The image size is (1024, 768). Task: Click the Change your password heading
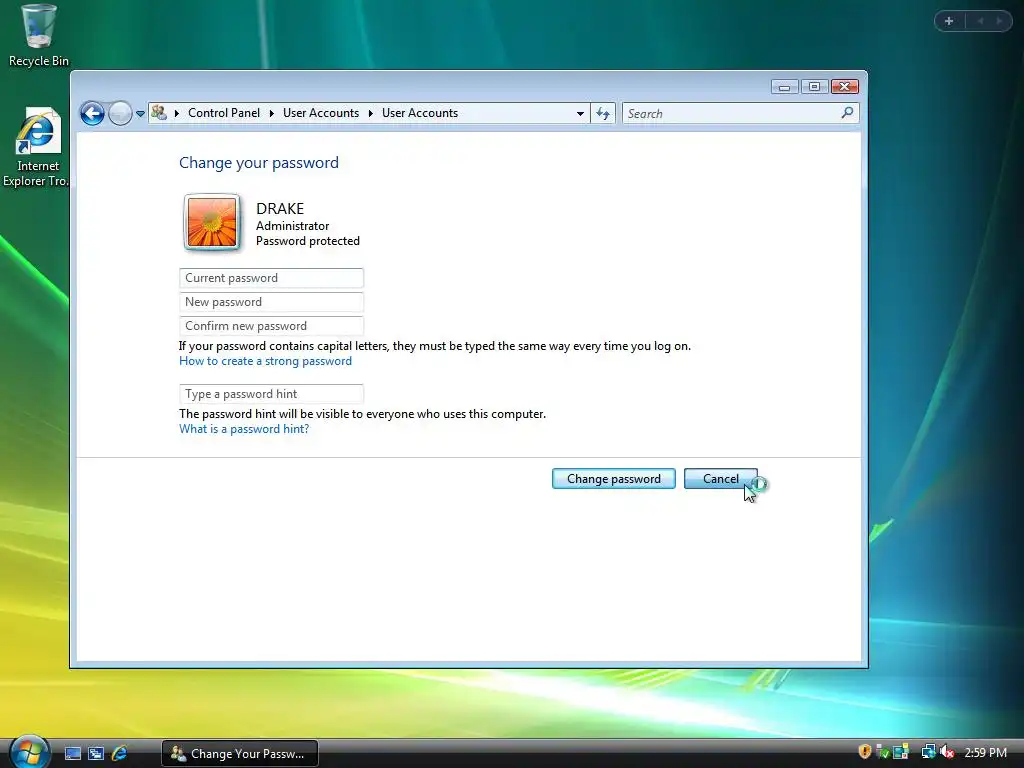point(259,163)
